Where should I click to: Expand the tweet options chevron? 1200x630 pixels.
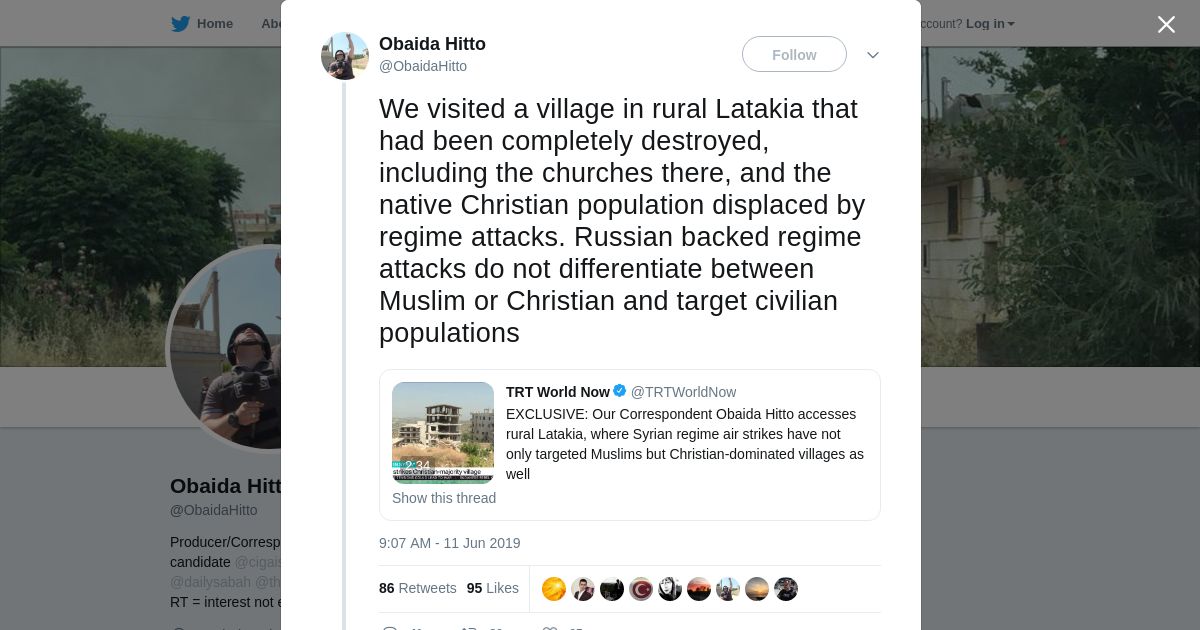pos(872,55)
